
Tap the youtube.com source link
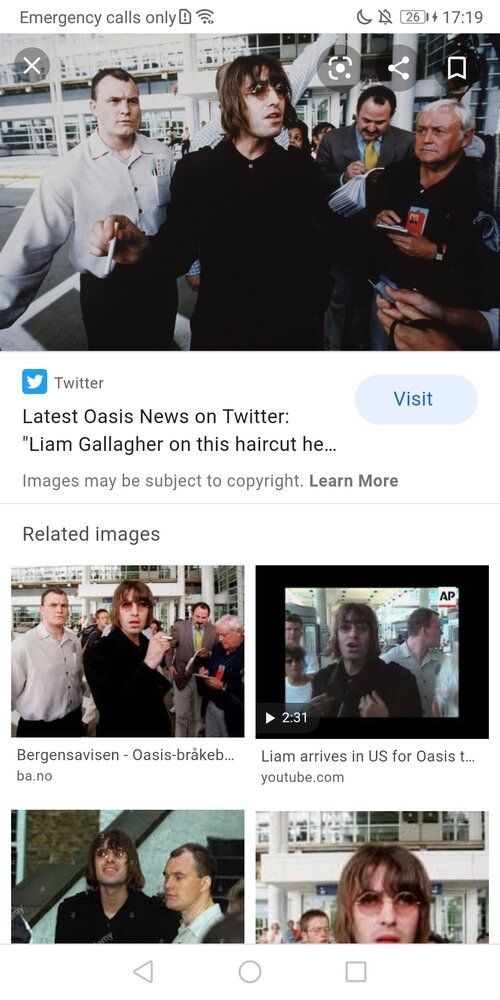302,777
